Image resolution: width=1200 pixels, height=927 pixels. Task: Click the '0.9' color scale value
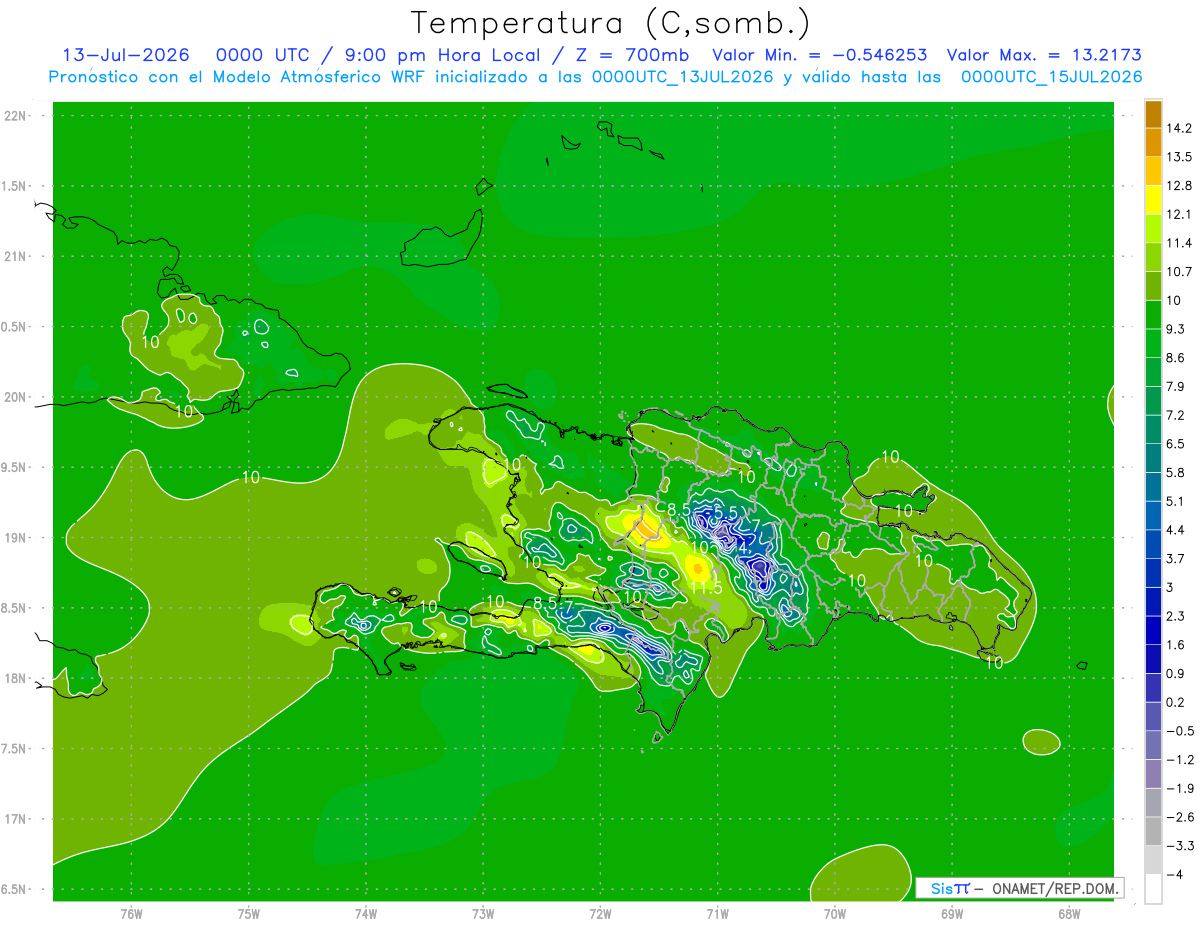pos(1175,674)
